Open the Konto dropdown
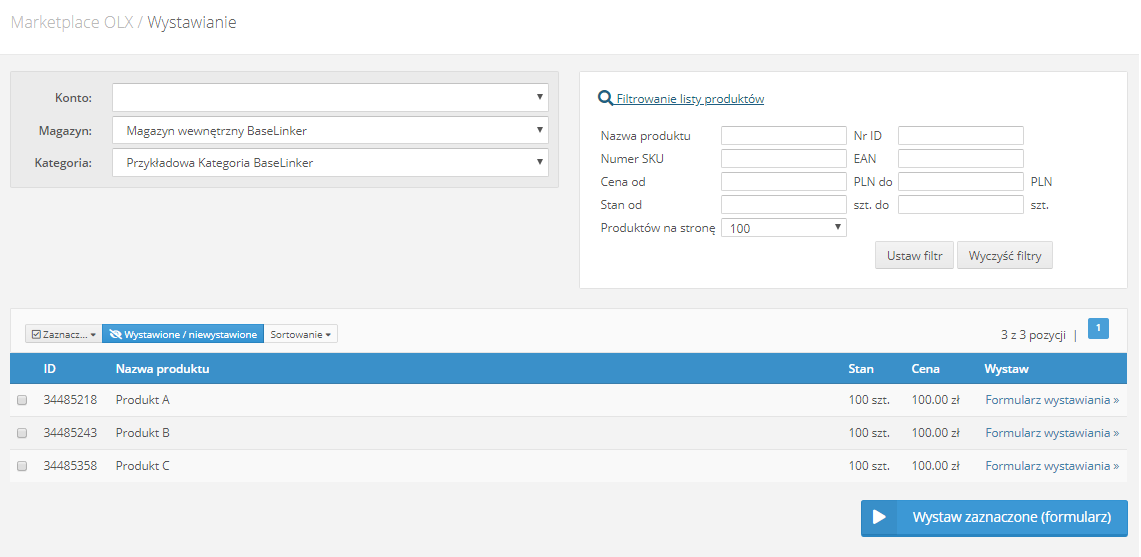Screen dimensions: 1141x557 coord(330,98)
